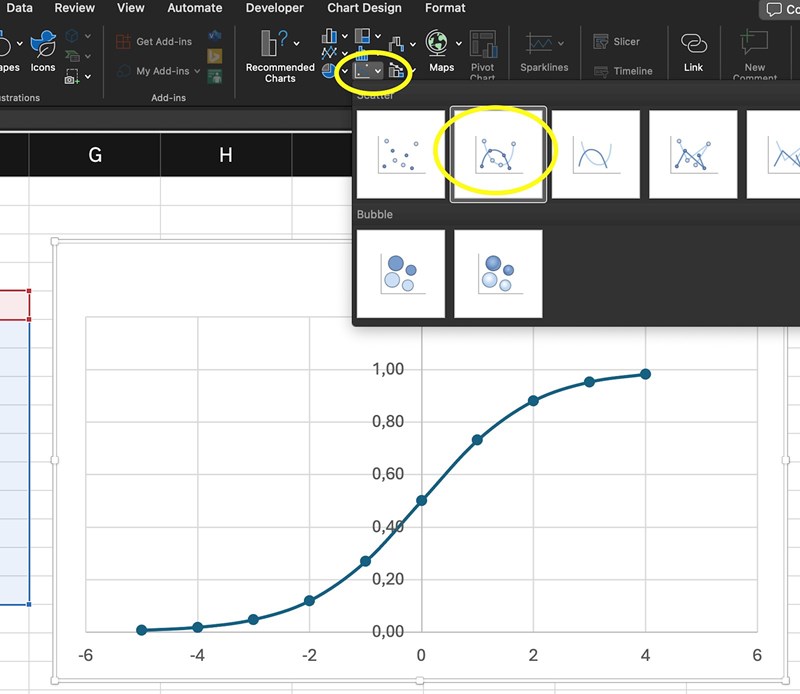
Task: Select column header H
Action: [226, 154]
